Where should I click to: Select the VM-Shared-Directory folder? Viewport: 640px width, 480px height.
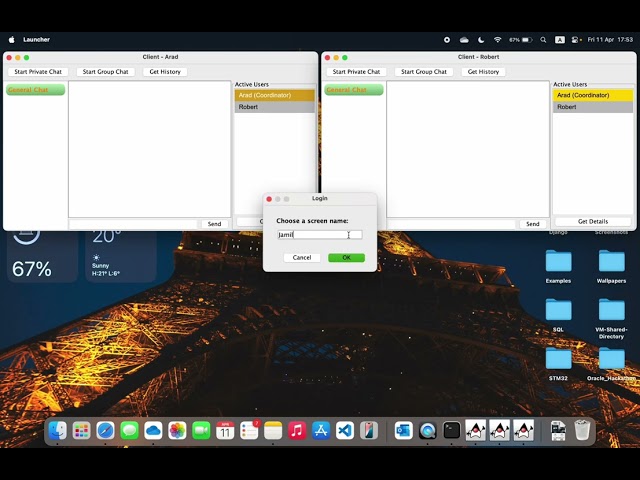point(611,319)
